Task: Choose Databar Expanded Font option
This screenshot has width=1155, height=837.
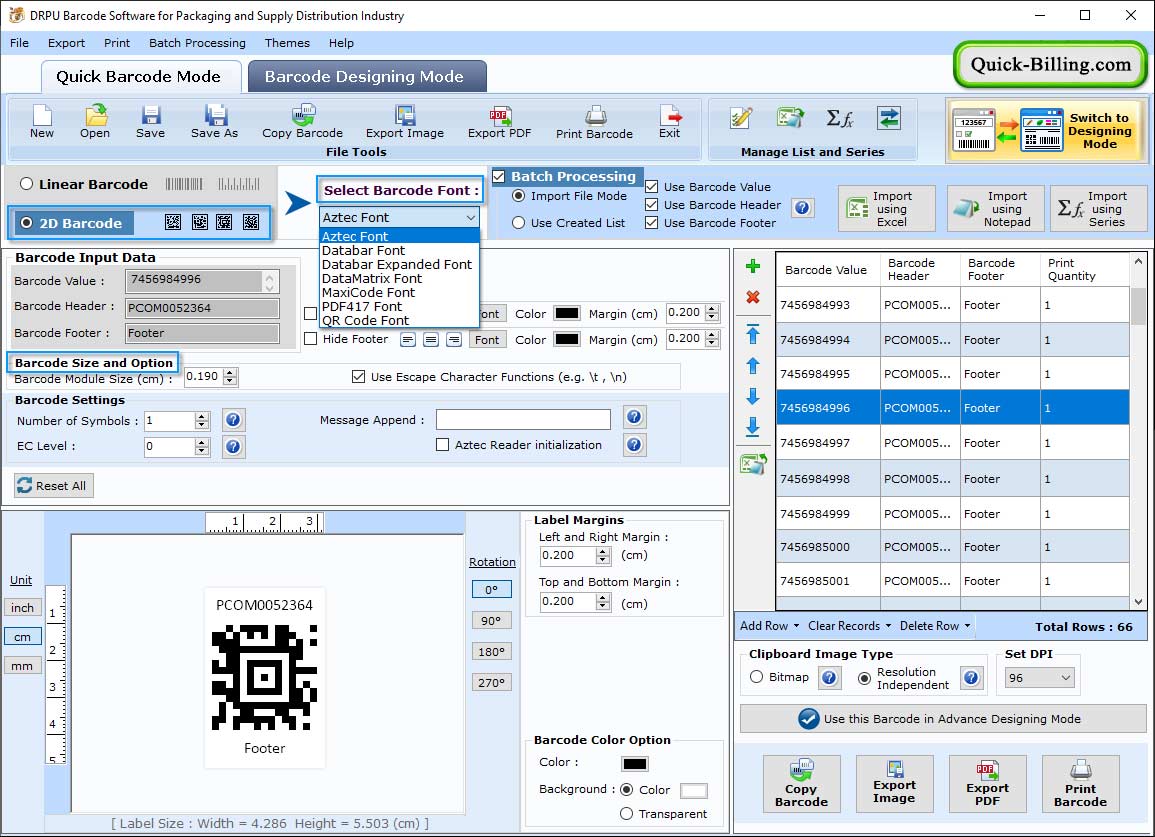Action: tap(400, 265)
